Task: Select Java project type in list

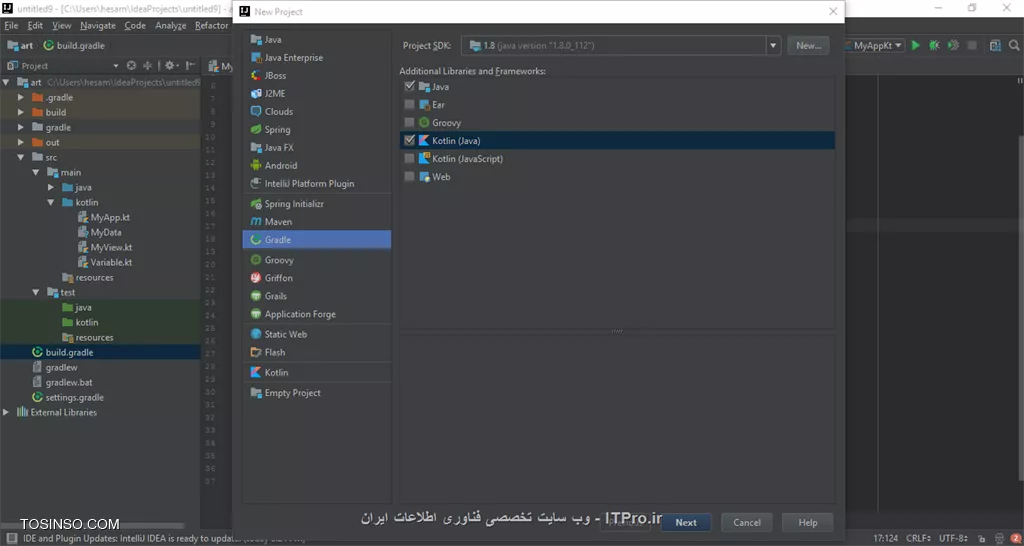Action: point(317,40)
